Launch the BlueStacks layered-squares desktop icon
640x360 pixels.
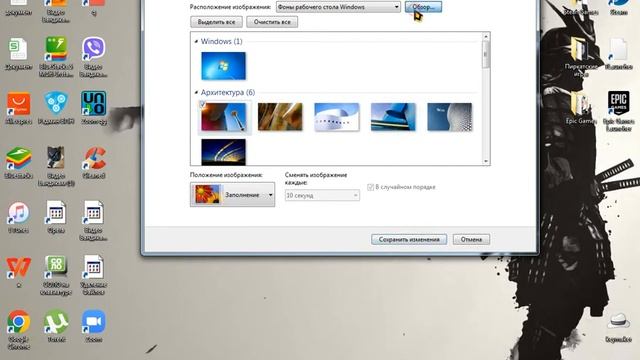click(x=18, y=158)
